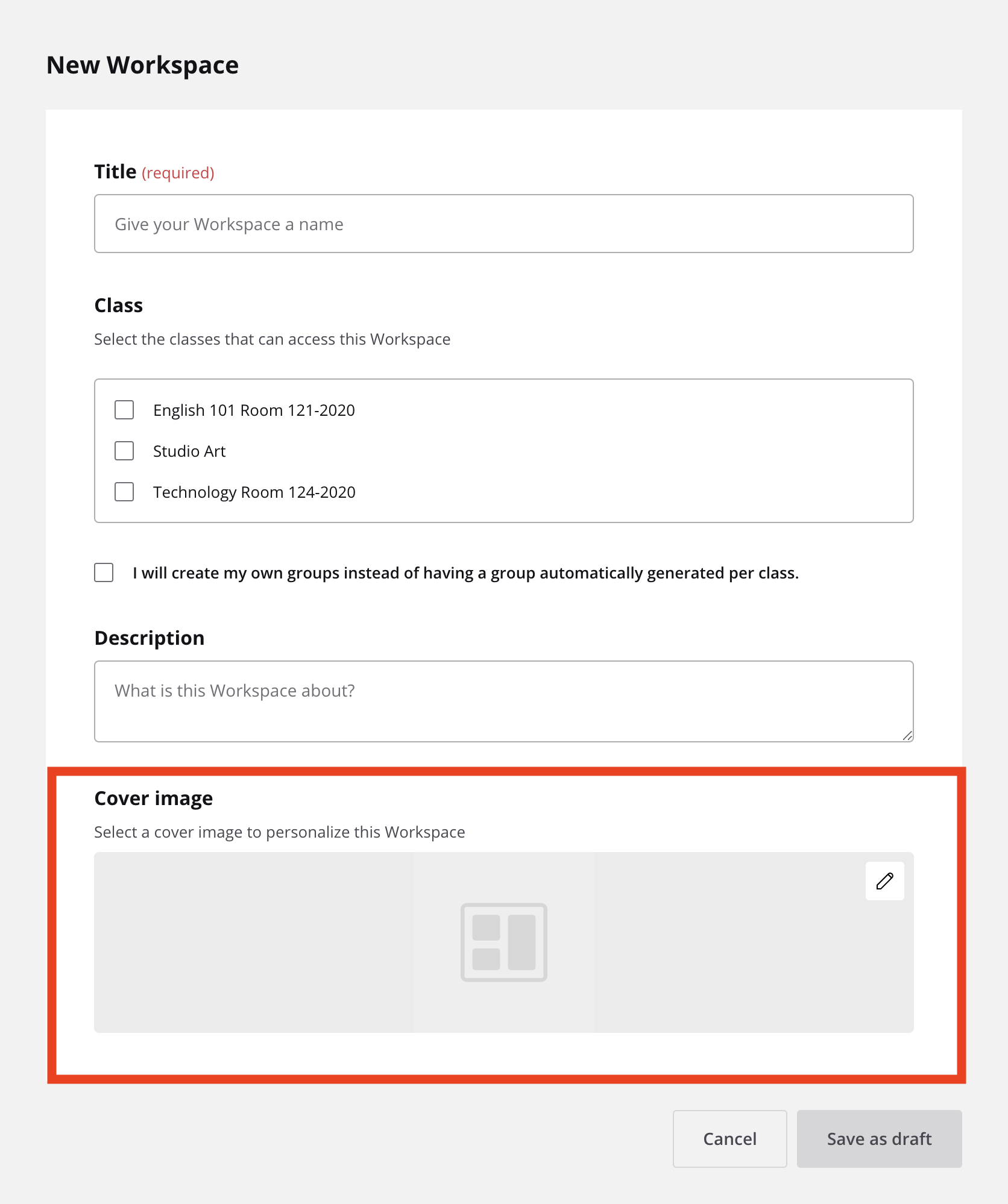
Task: Click into the Description text area
Action: (504, 701)
